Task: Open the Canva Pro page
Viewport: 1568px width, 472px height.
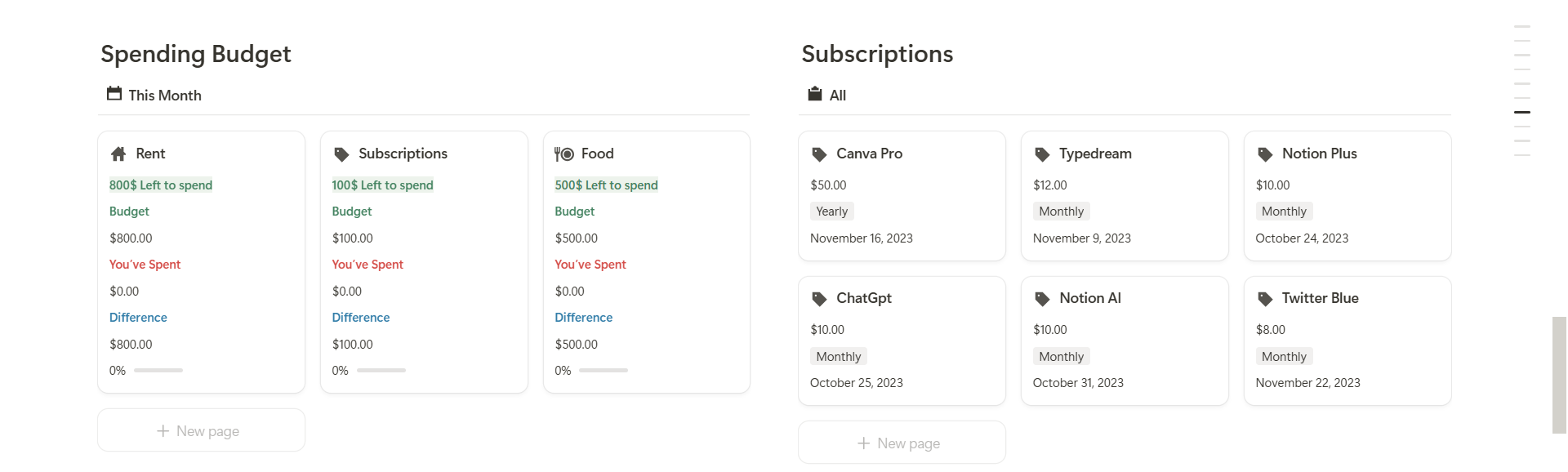Action: (869, 154)
